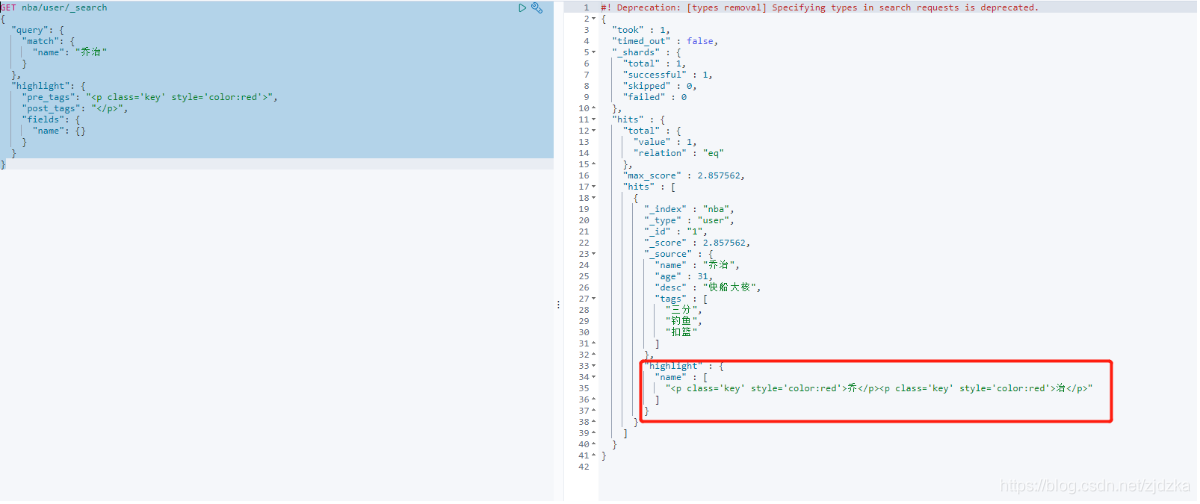The height and width of the screenshot is (504, 1200).
Task: Toggle fold arrow at response line 38
Action: tap(594, 422)
